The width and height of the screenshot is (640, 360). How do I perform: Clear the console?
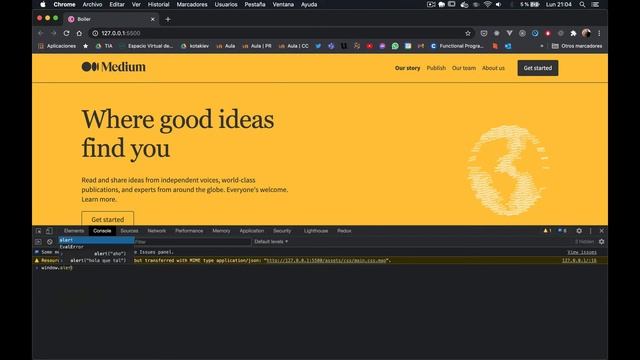(x=50, y=242)
